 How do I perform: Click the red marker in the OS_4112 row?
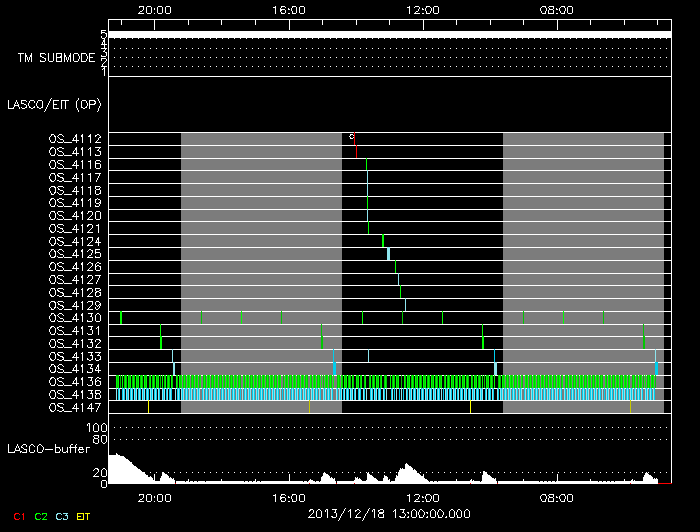point(355,143)
